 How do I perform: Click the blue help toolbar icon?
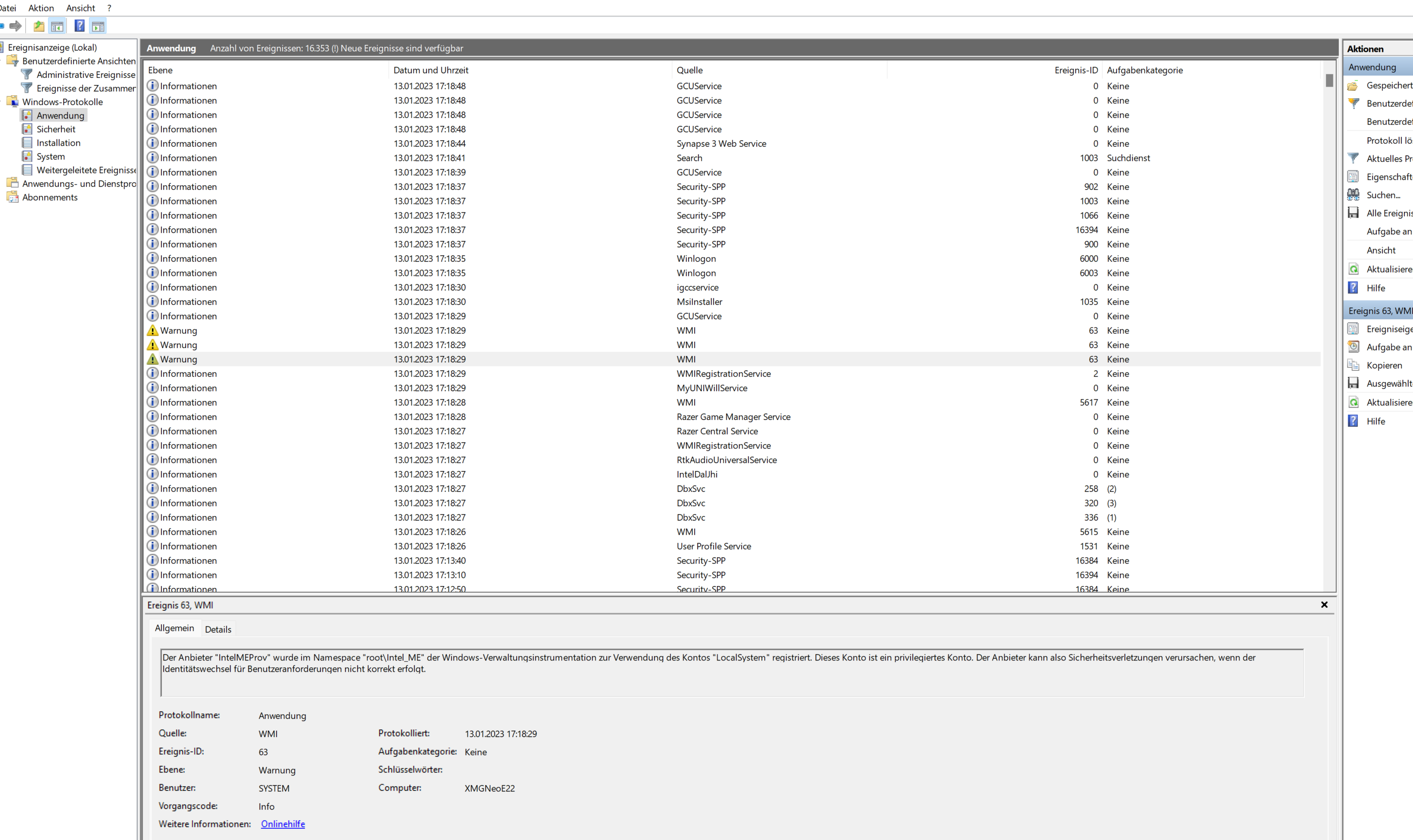click(x=79, y=26)
